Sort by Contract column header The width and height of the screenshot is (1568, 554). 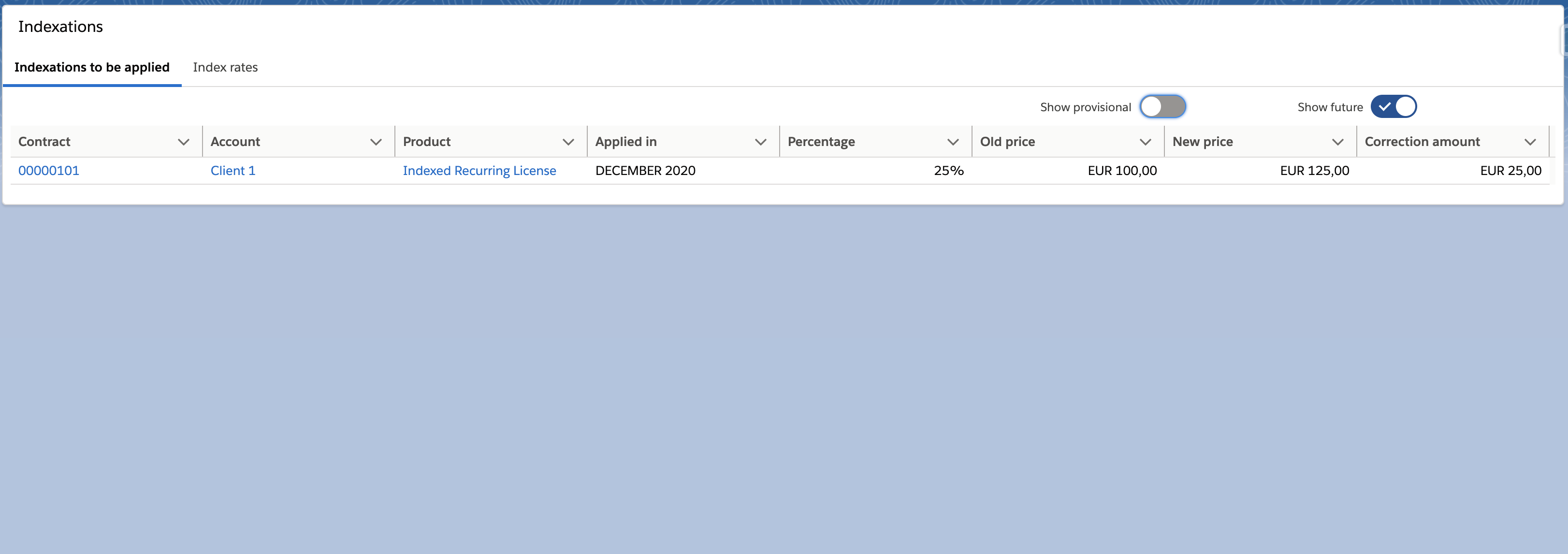[x=44, y=142]
